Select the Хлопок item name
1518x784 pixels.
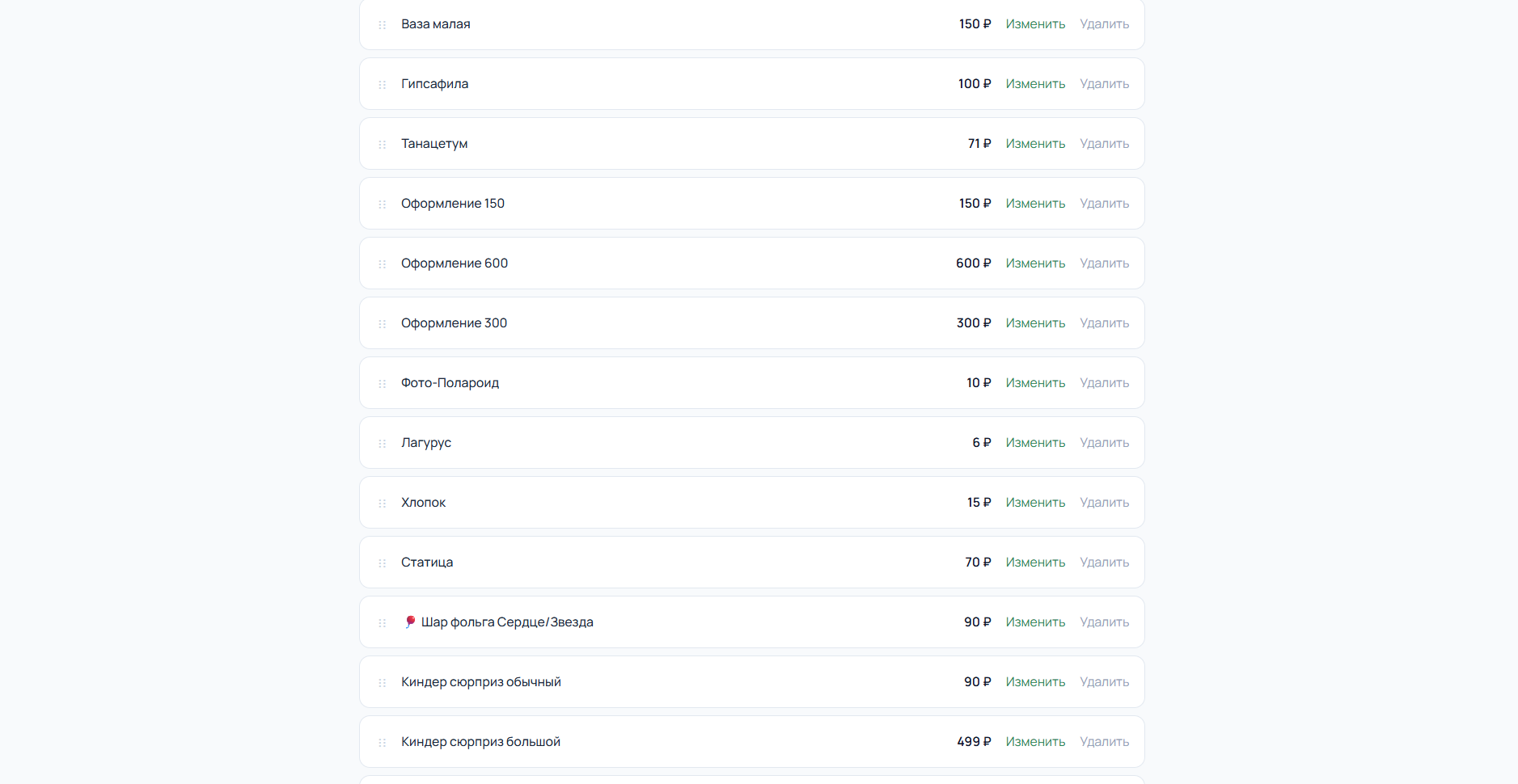[423, 503]
